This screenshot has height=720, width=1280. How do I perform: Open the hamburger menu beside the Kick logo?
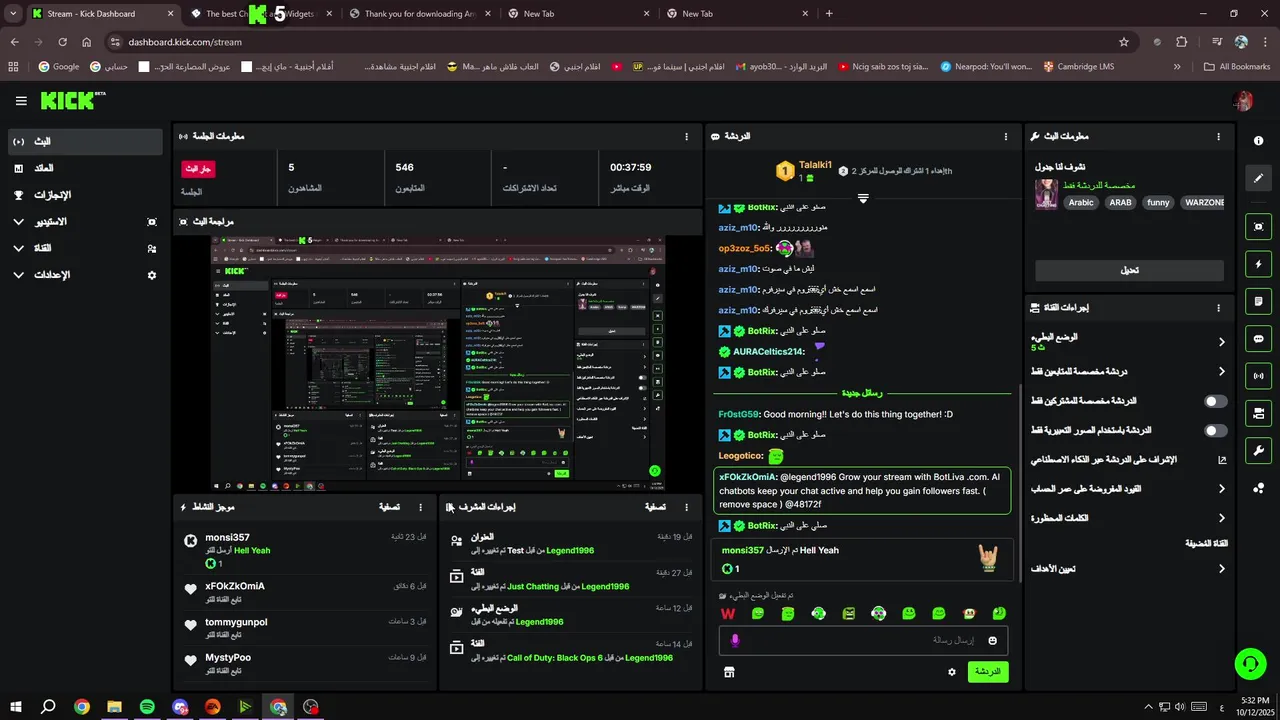pos(21,101)
